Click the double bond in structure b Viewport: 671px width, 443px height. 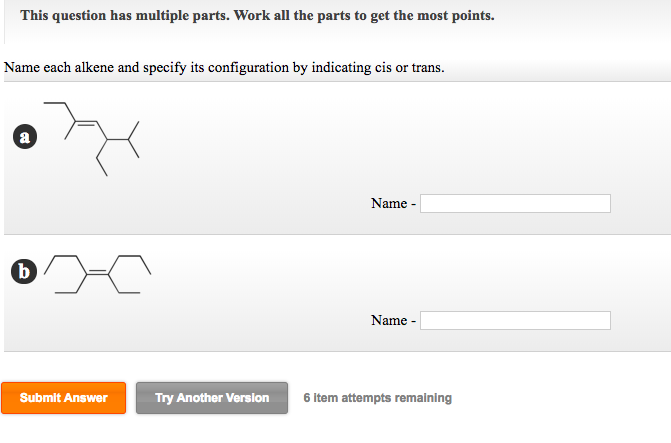tap(98, 272)
